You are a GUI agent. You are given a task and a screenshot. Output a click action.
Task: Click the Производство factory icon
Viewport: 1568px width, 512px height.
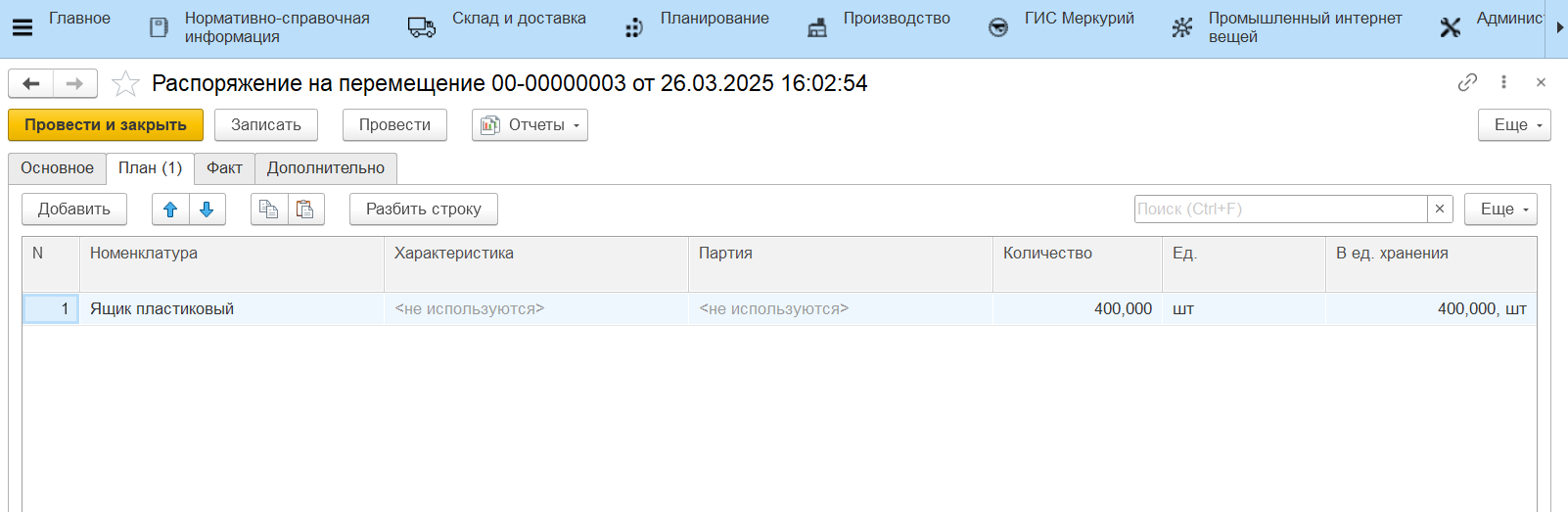click(x=817, y=27)
